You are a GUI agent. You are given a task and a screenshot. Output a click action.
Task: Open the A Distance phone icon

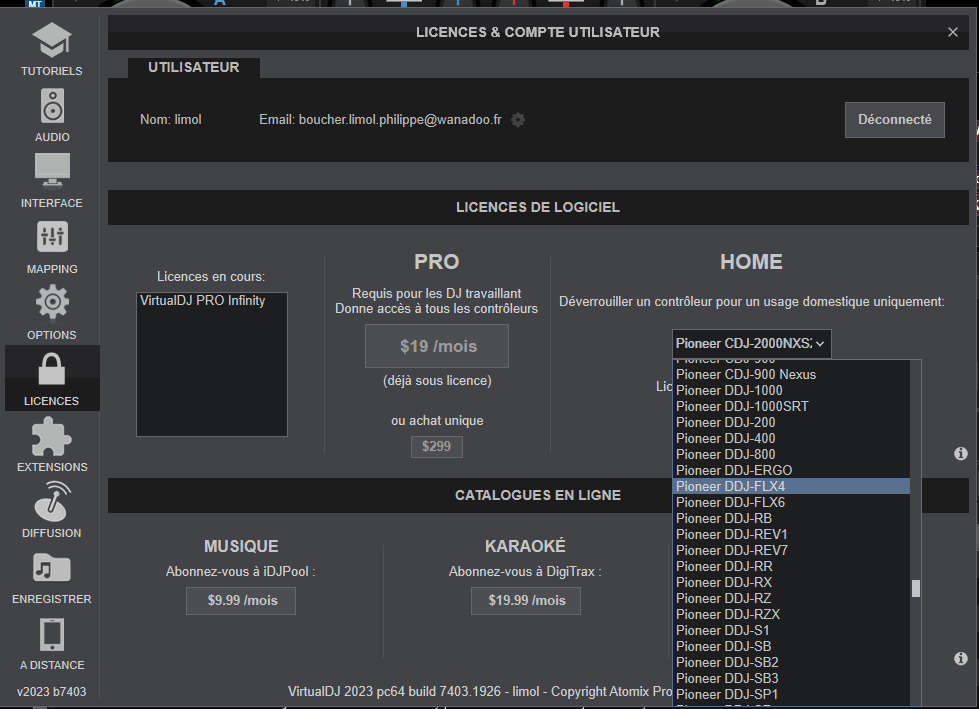[x=52, y=635]
